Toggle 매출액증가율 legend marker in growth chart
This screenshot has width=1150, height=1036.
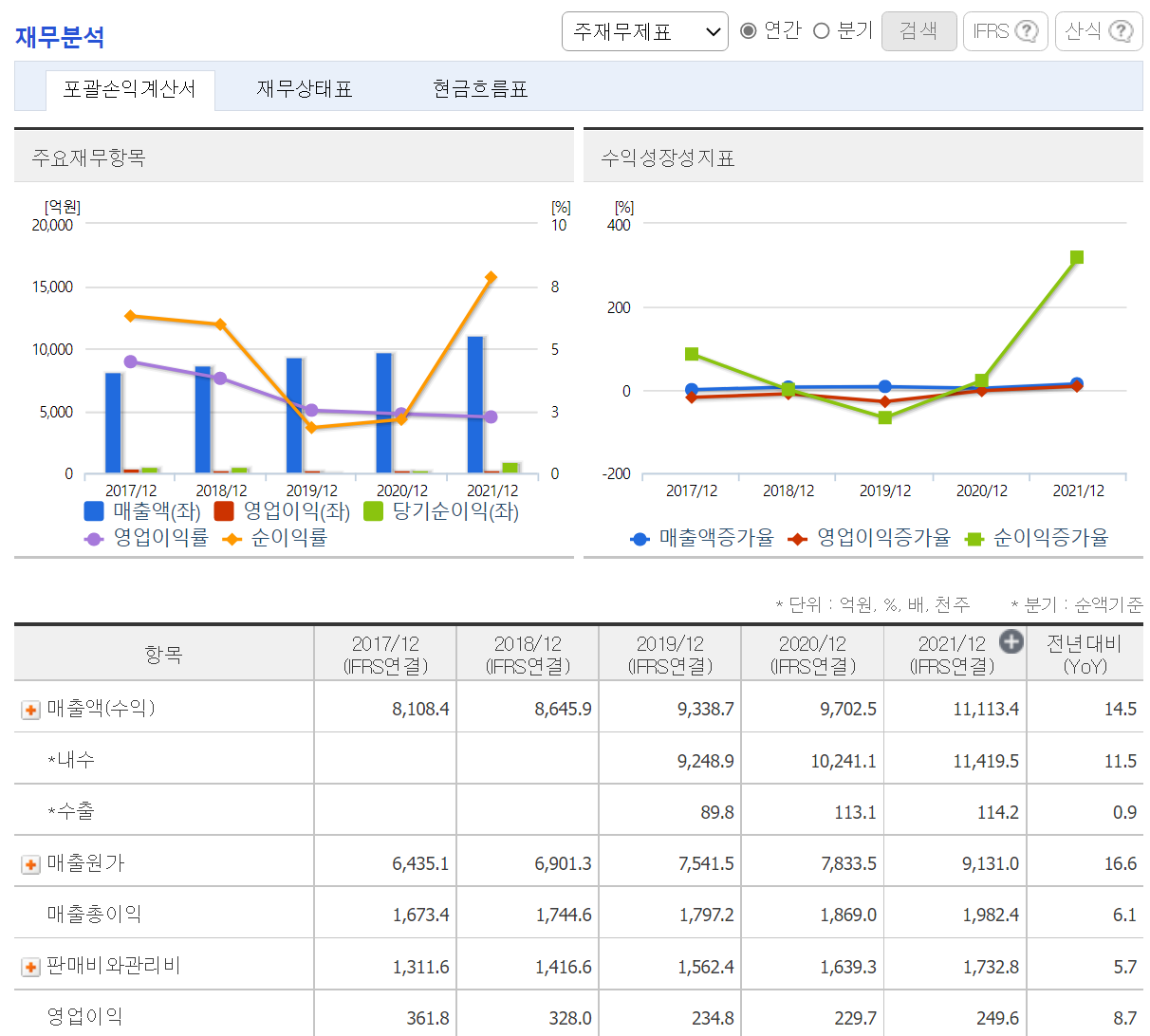click(640, 539)
